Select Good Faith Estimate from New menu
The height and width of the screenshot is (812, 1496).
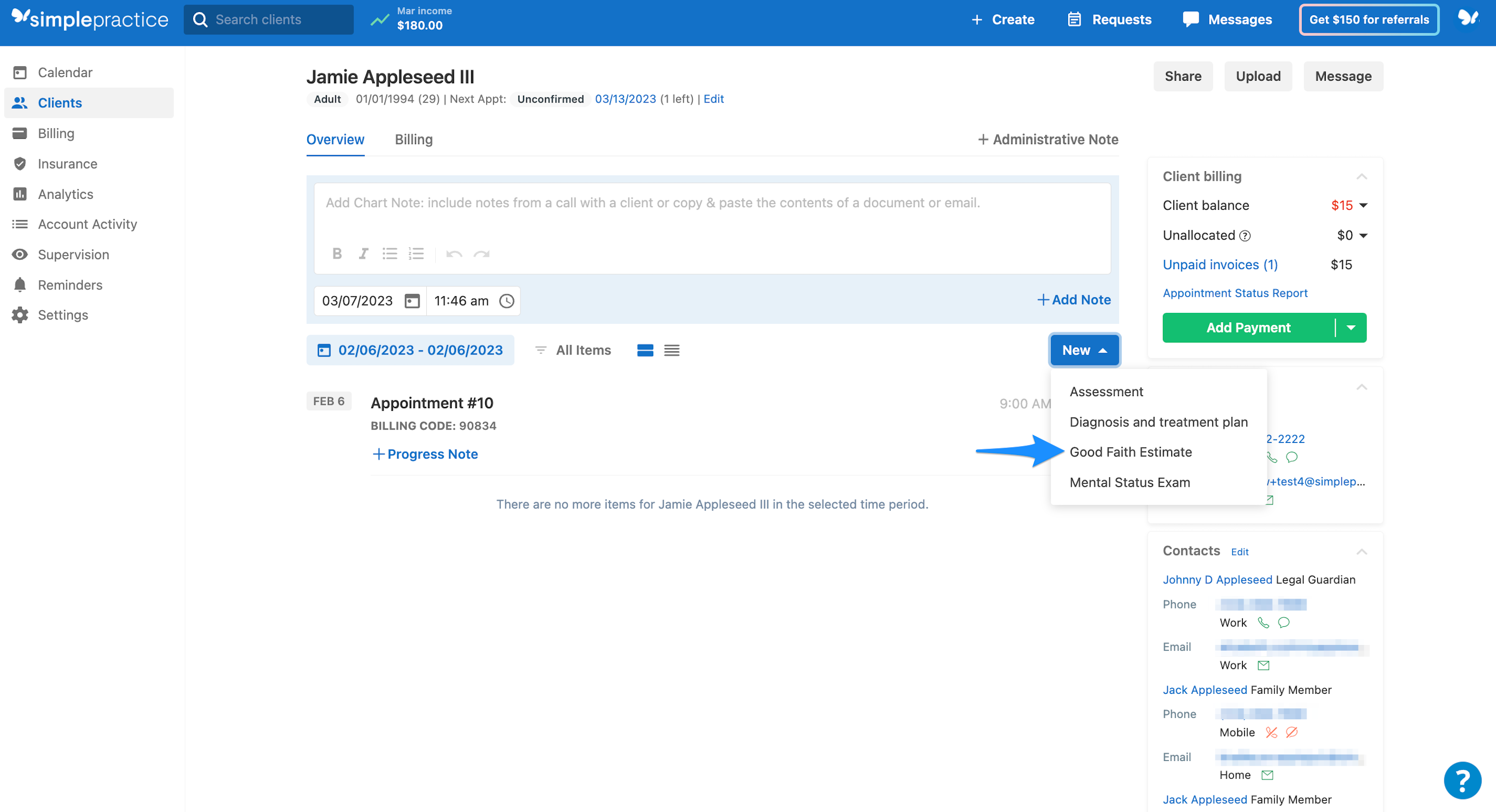[x=1131, y=451]
